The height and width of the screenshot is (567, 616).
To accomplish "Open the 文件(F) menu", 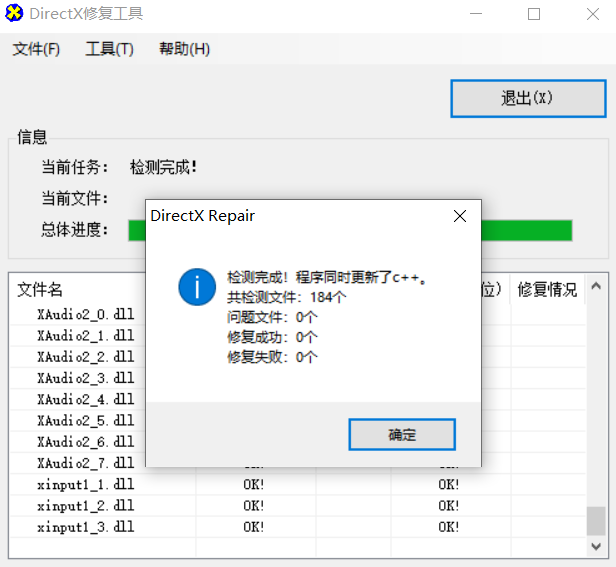I will pyautogui.click(x=36, y=49).
